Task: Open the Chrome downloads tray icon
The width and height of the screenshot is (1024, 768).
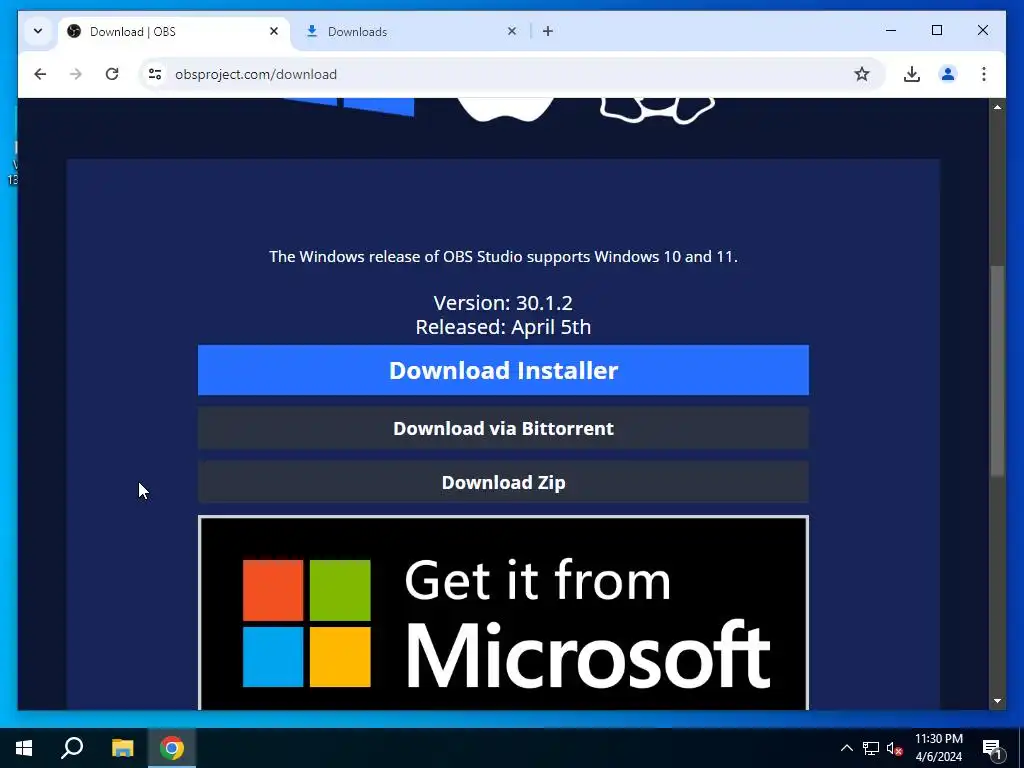Action: click(912, 74)
